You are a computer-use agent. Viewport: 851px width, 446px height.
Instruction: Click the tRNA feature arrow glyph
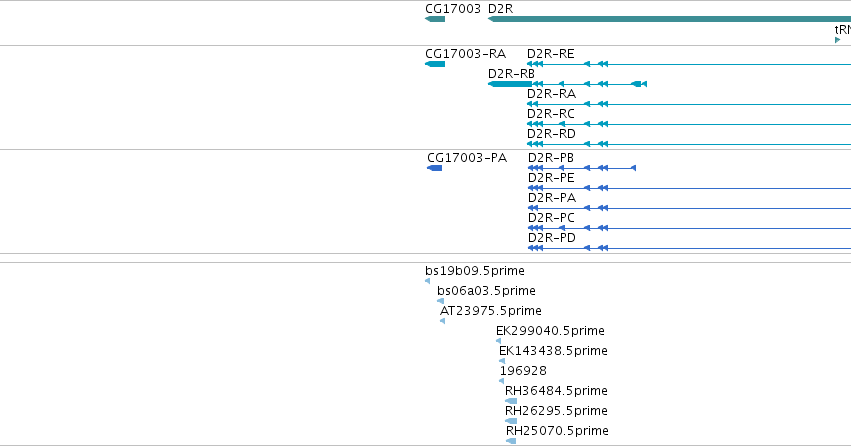tap(837, 40)
